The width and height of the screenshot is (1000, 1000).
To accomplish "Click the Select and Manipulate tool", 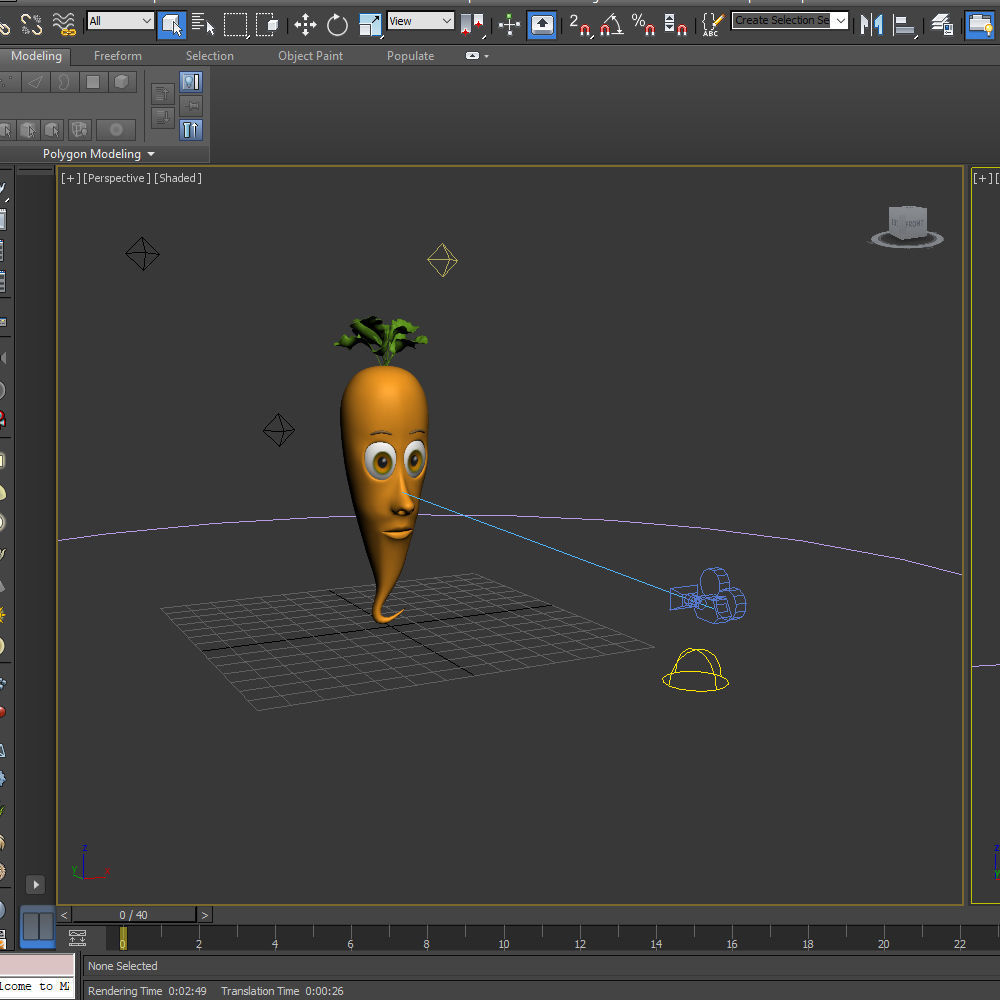I will [509, 25].
